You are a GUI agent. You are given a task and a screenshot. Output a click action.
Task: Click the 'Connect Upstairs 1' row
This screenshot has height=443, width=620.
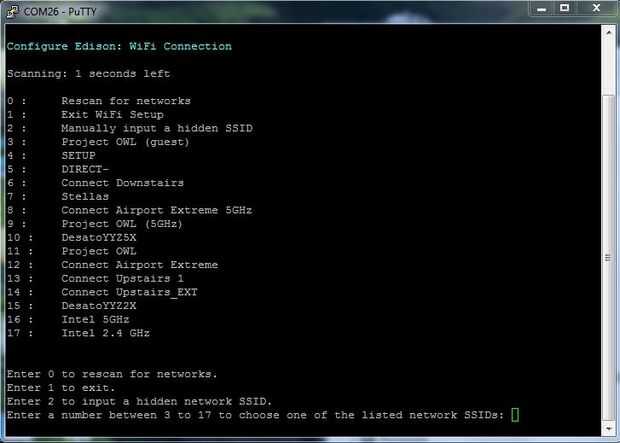(95, 278)
